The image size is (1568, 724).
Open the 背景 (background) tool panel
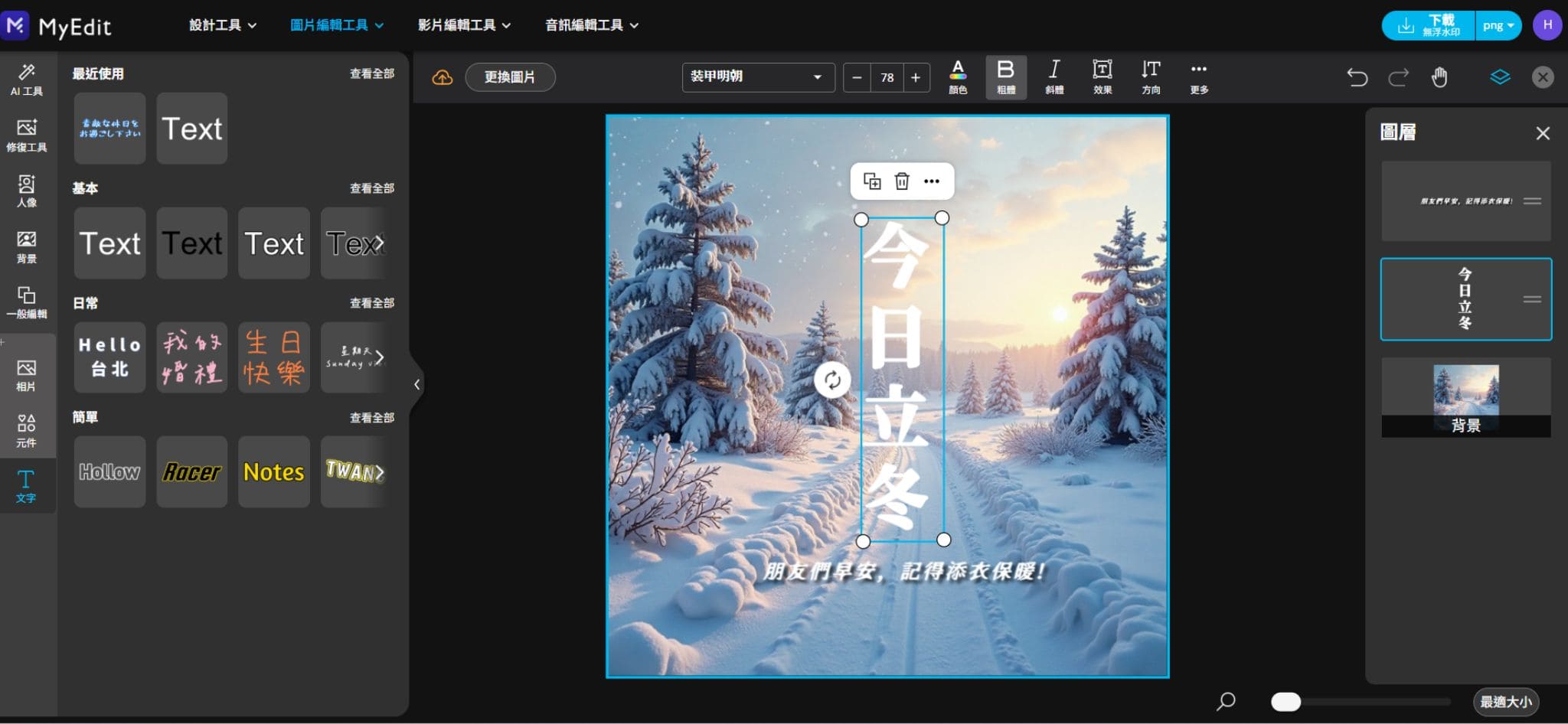[x=27, y=246]
